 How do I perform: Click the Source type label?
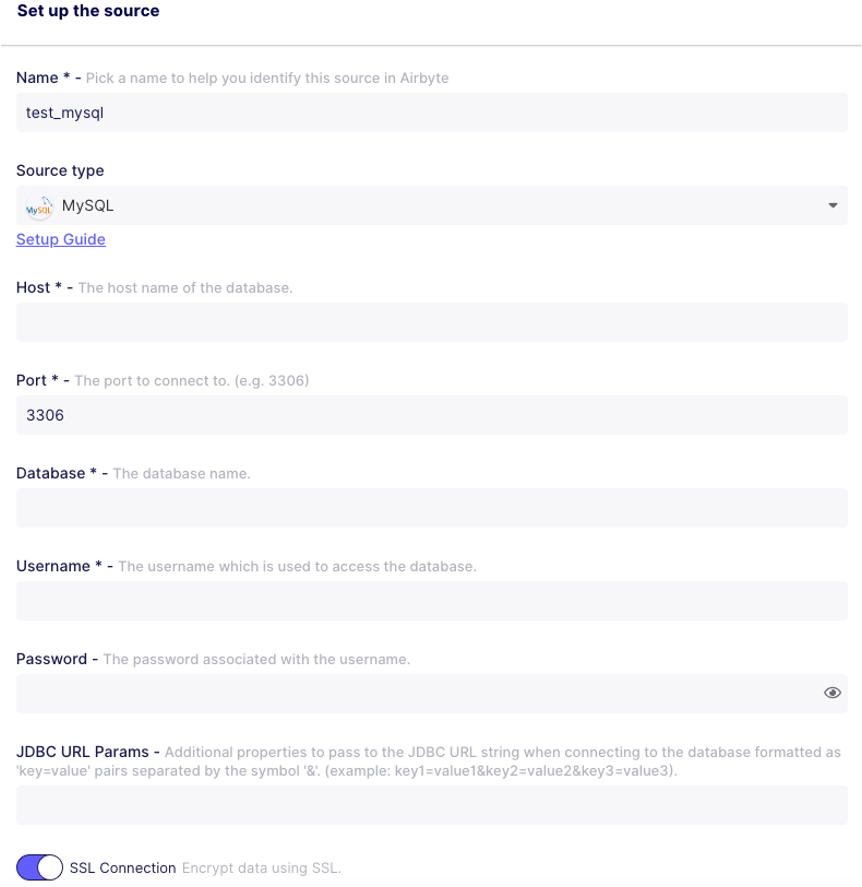point(60,171)
